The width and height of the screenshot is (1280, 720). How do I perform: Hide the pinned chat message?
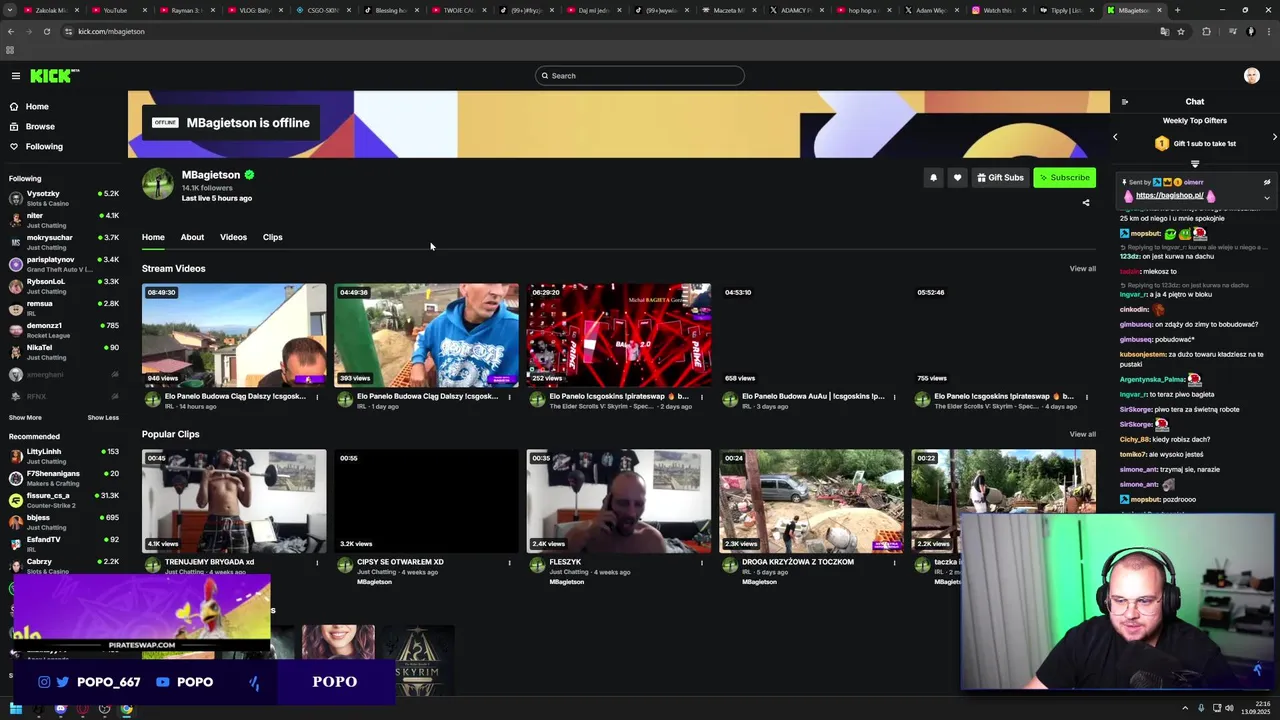tap(1267, 182)
